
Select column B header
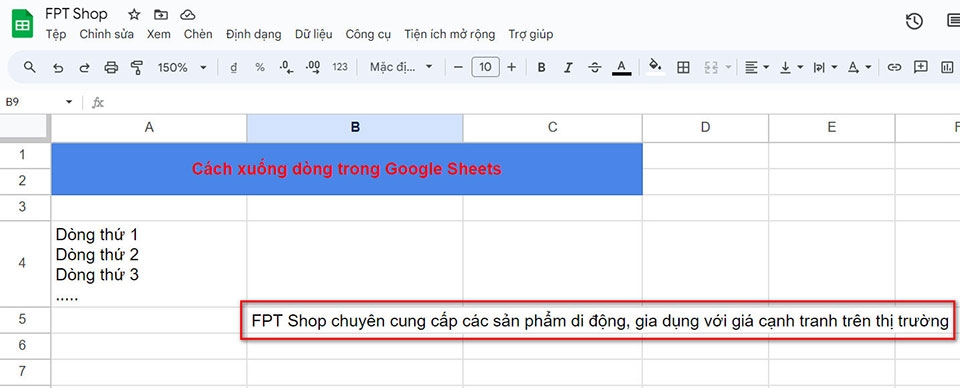coord(355,127)
